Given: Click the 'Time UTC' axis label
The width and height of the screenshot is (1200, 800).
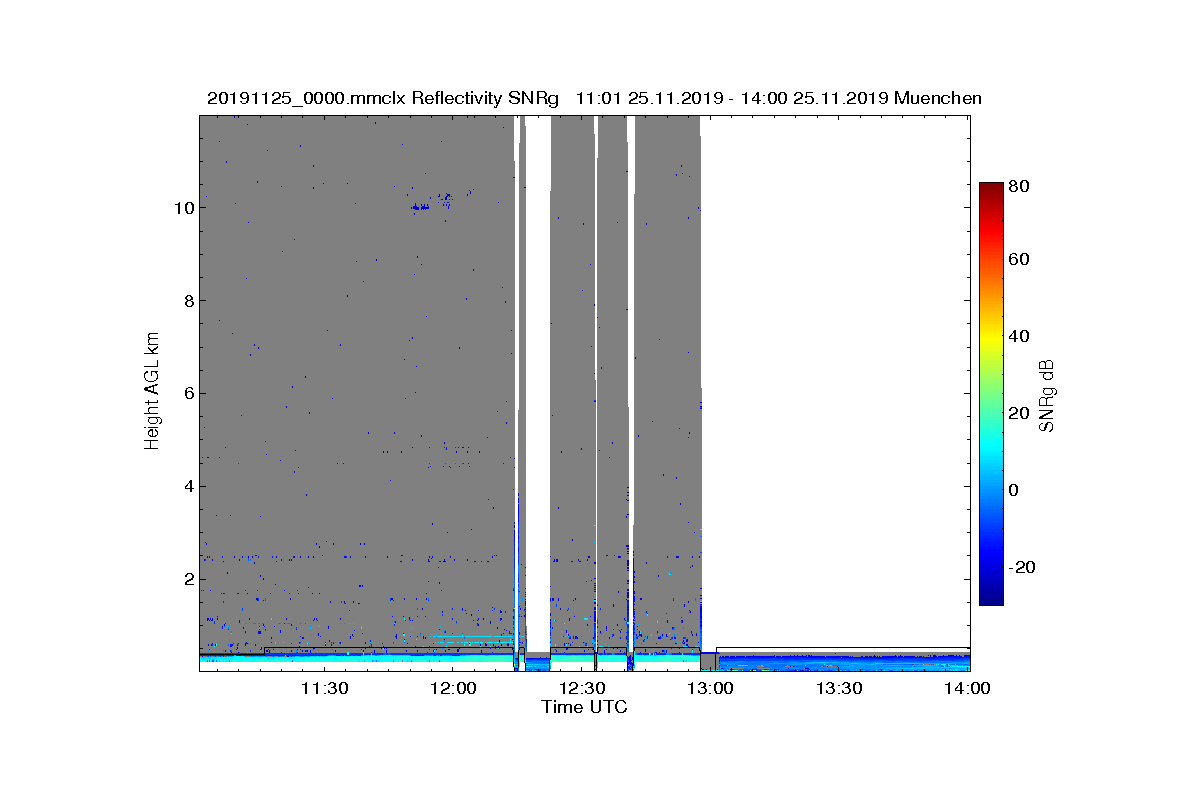Looking at the screenshot, I should [585, 707].
